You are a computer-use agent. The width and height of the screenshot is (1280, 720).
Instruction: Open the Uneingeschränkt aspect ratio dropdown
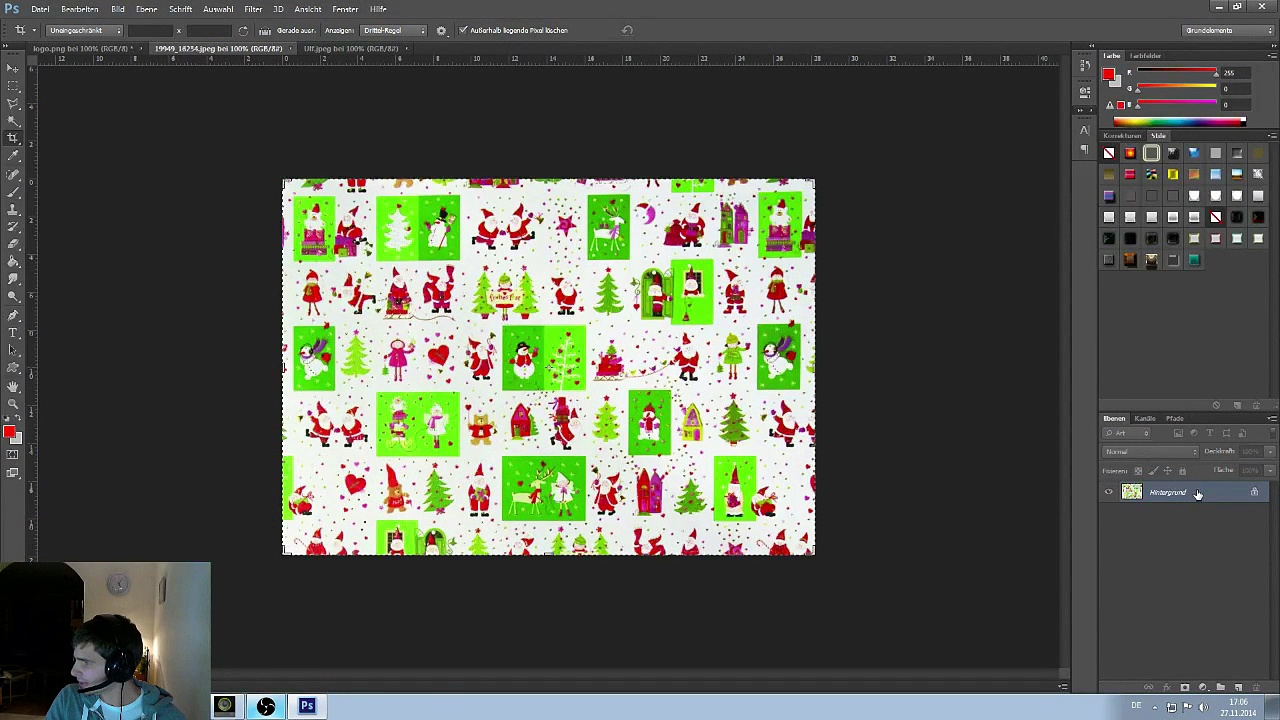[84, 31]
